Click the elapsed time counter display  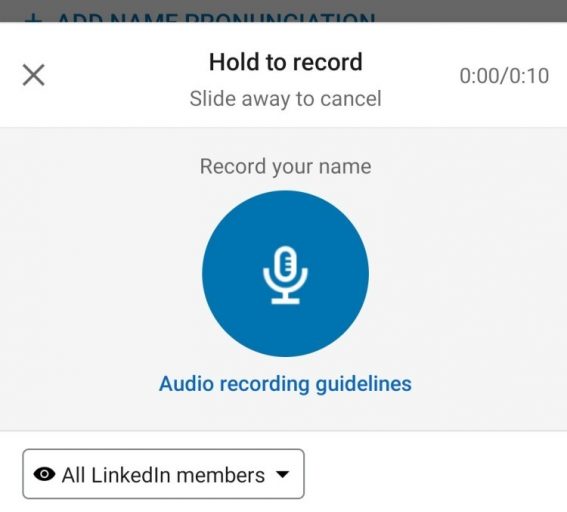point(504,76)
